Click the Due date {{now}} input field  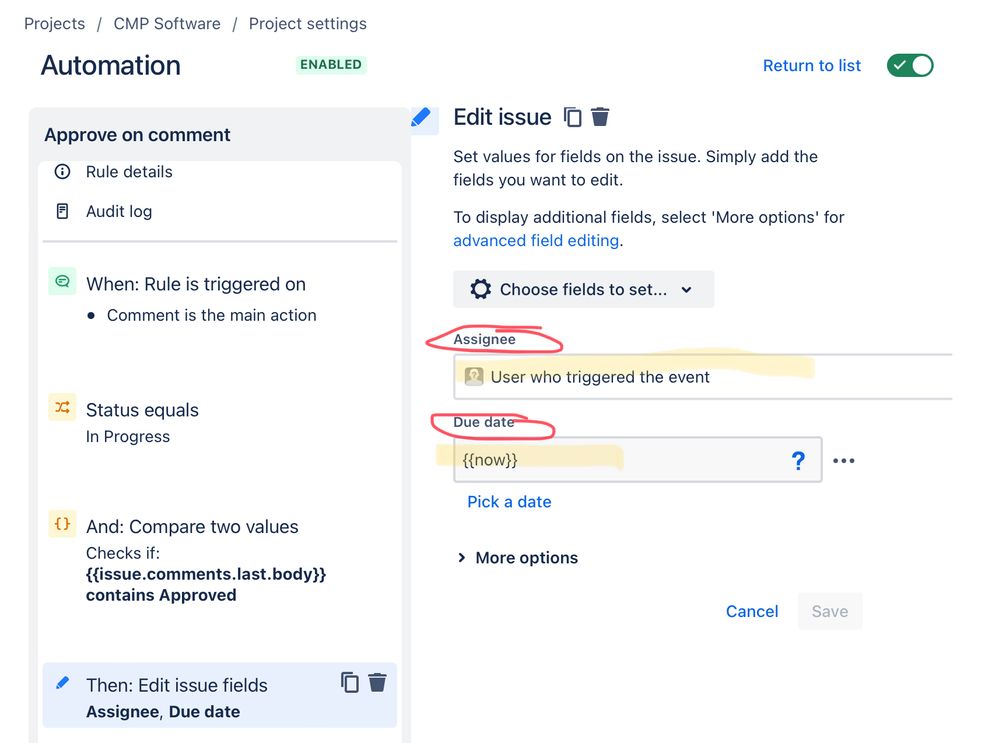pos(638,459)
